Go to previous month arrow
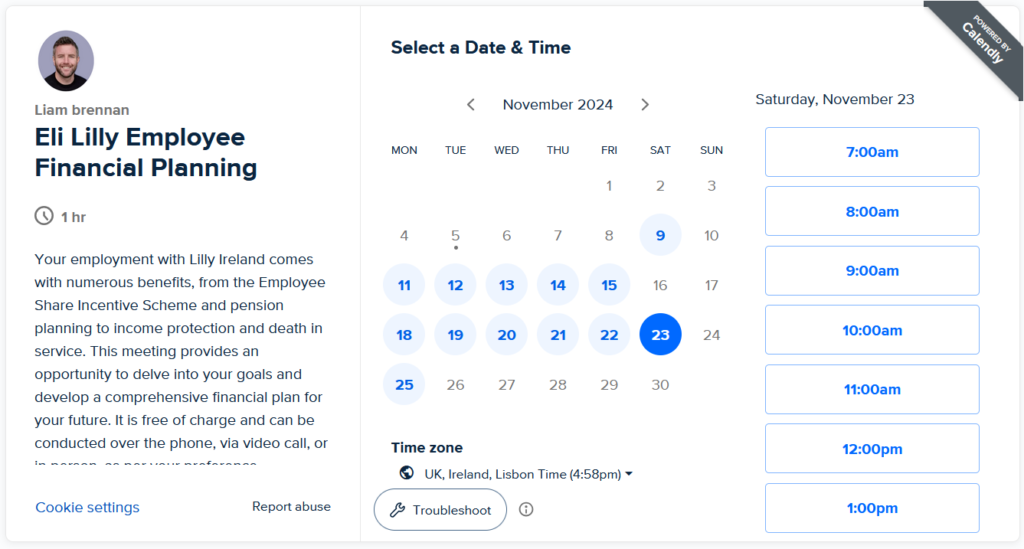1024x549 pixels. coord(471,105)
